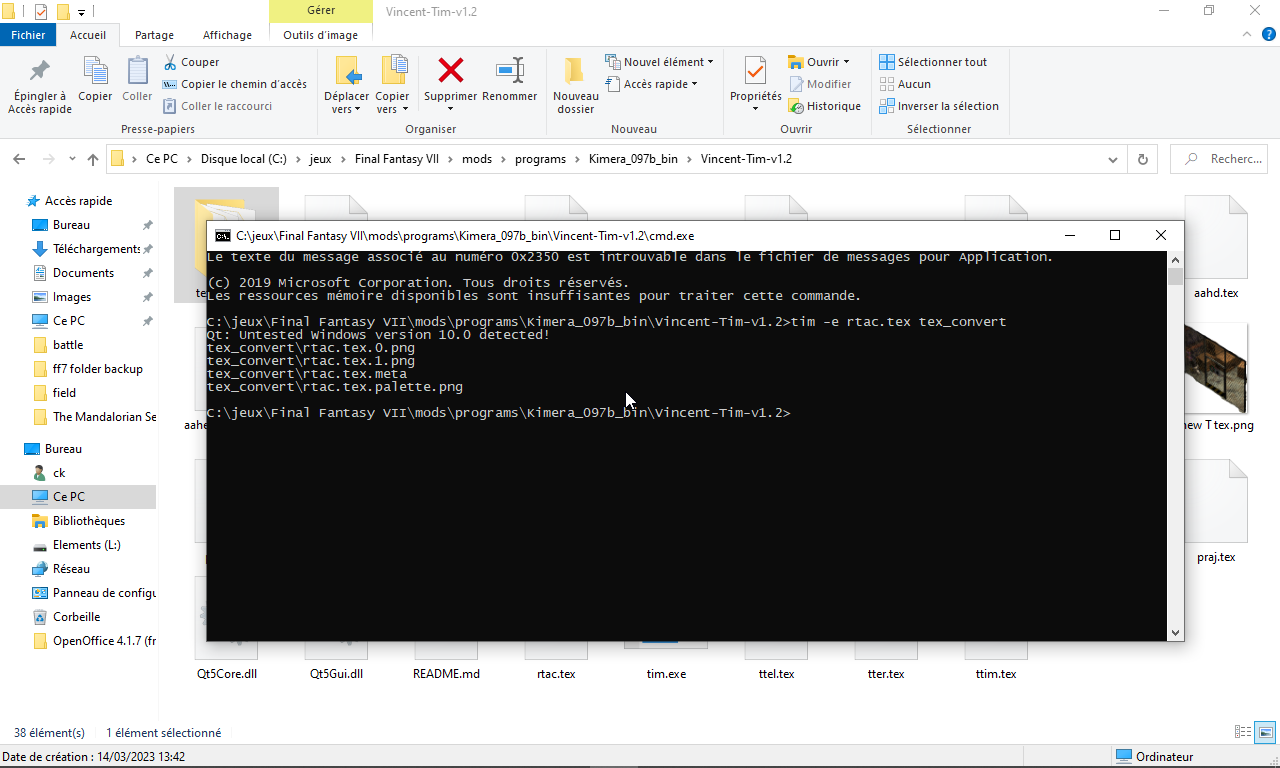The height and width of the screenshot is (768, 1280).
Task: Click programs breadcrumb segment
Action: (540, 159)
